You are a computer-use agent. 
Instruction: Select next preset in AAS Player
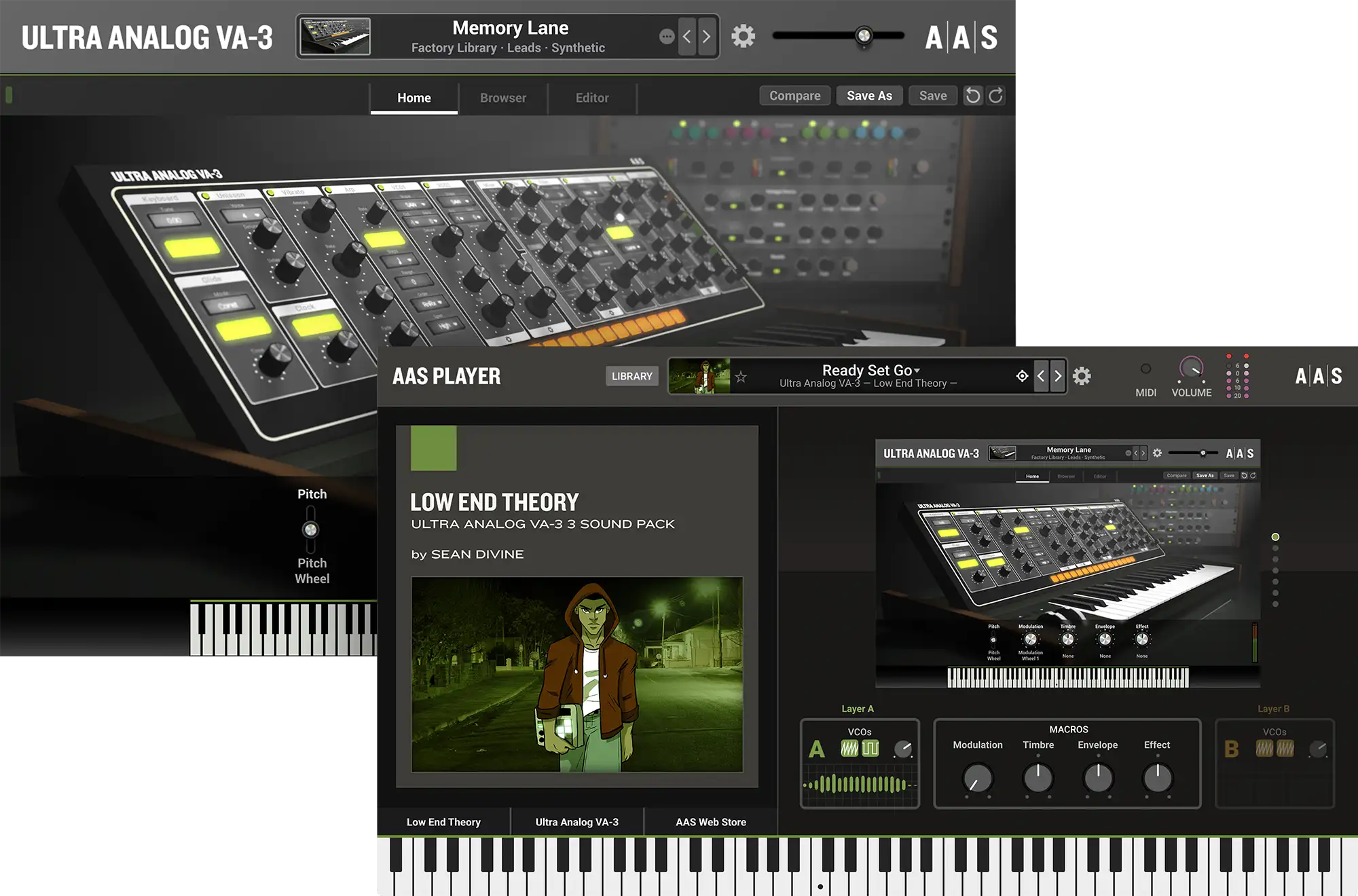(1058, 376)
